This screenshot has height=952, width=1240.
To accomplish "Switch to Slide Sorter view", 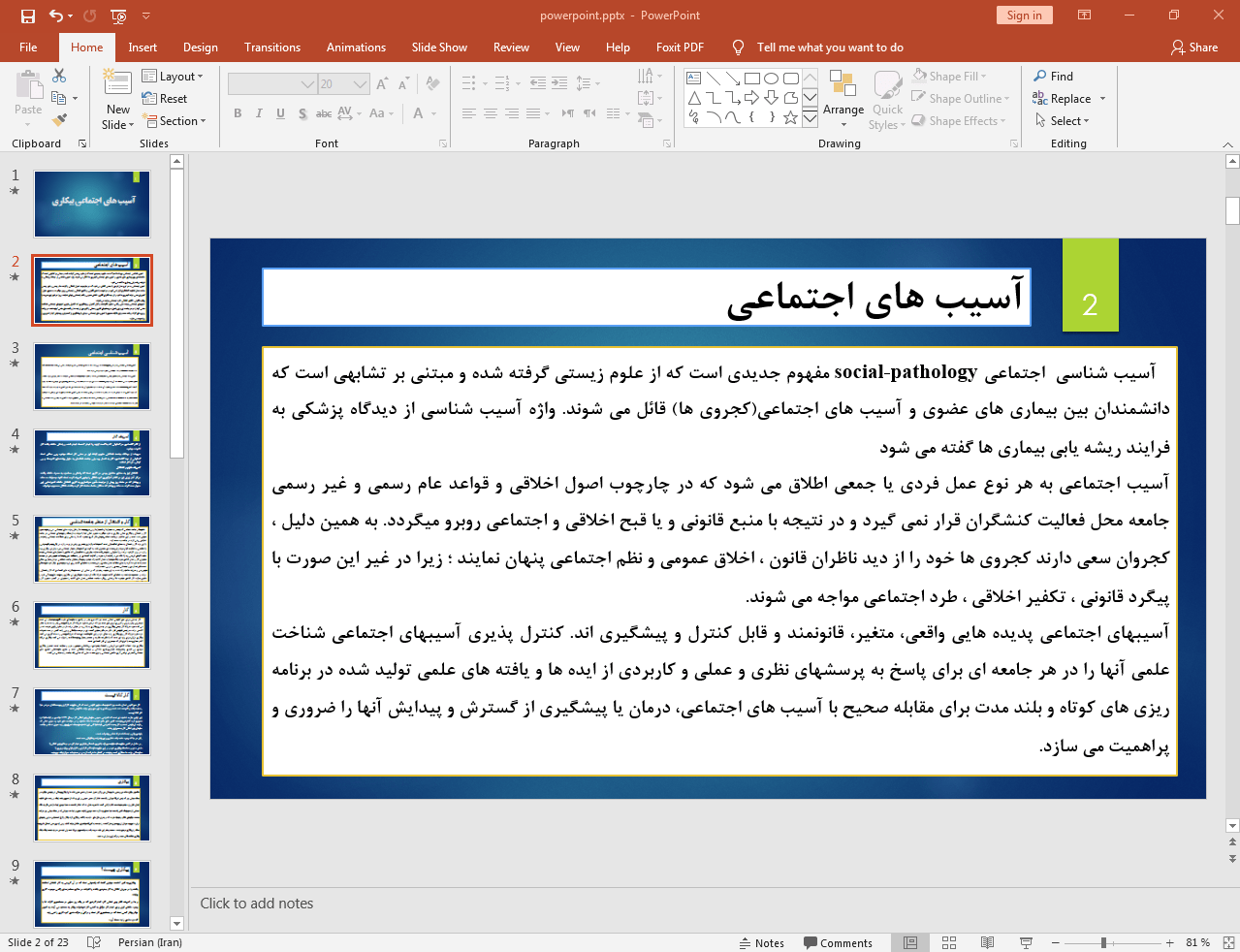I will tap(949, 942).
